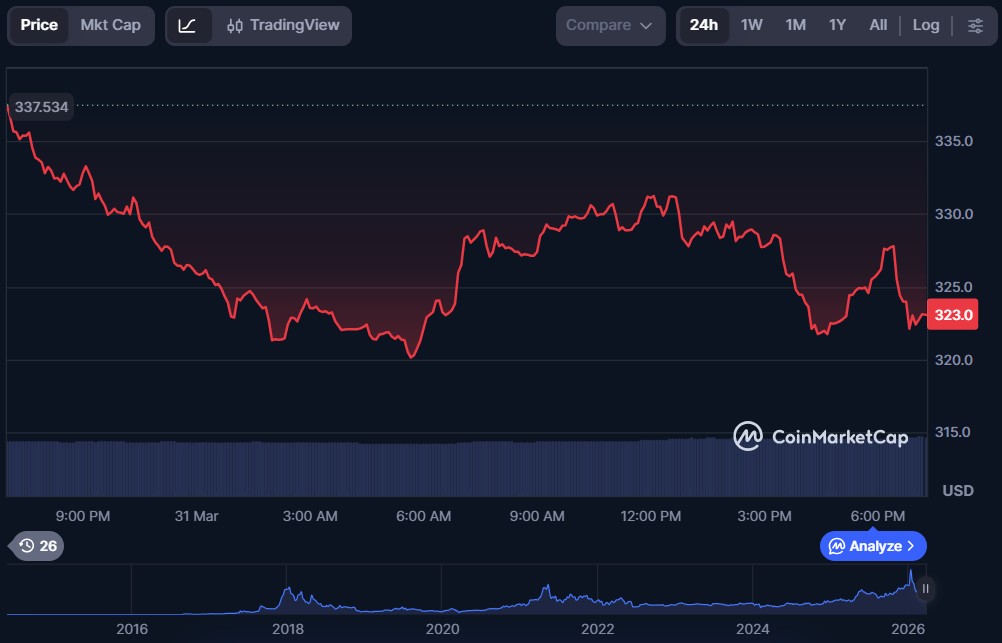This screenshot has height=643, width=1002.
Task: Click the history clock badge showing 26
Action: pos(38,546)
